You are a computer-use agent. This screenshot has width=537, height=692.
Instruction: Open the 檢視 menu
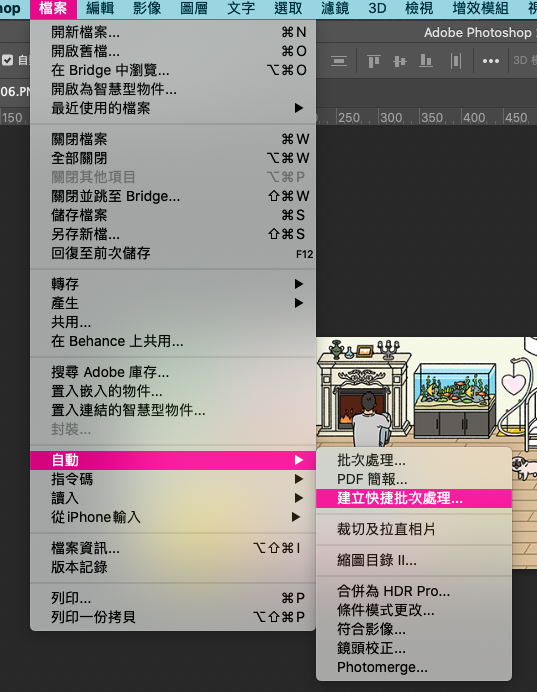(x=419, y=8)
